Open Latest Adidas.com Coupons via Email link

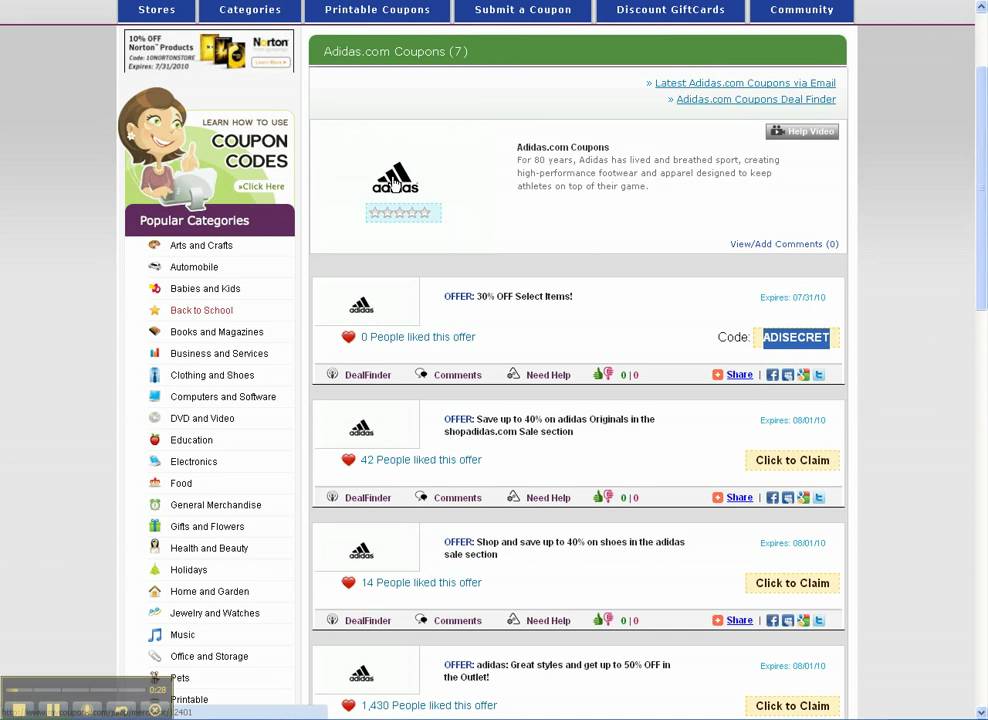[x=745, y=83]
